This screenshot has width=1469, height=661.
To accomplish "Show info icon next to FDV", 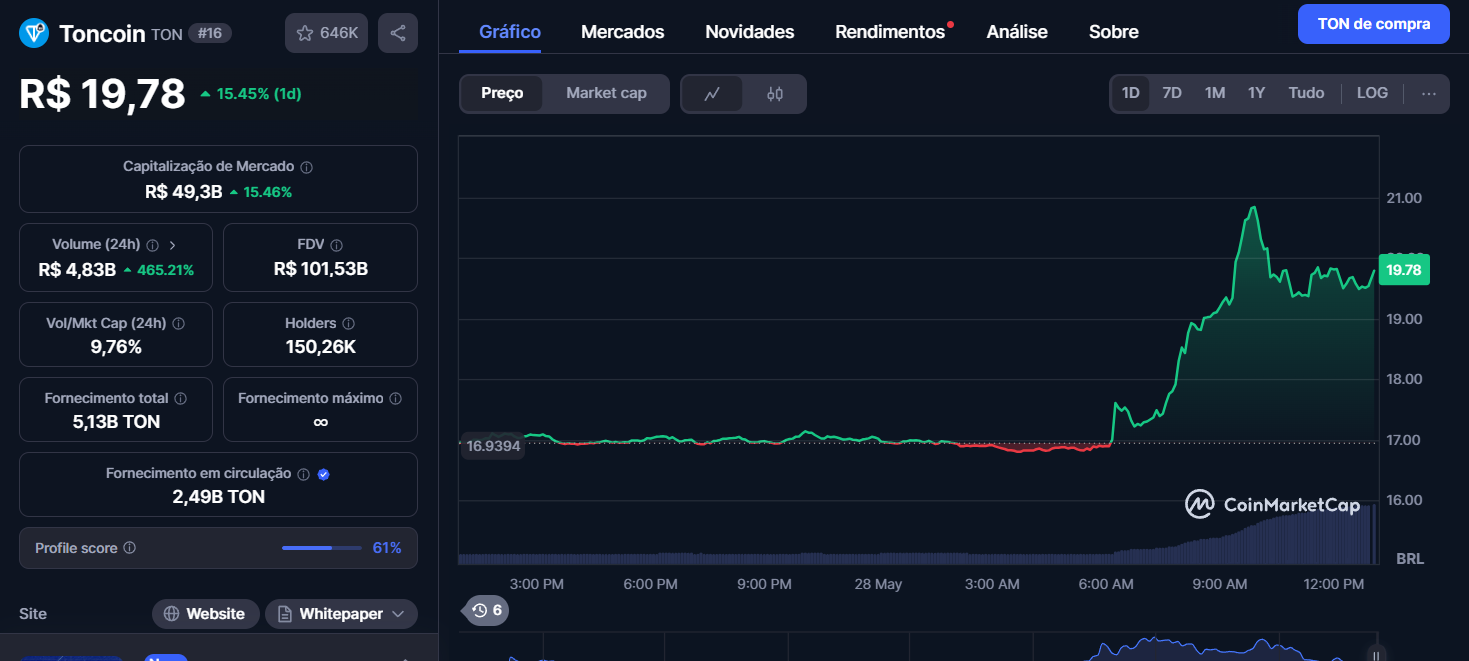I will (337, 245).
